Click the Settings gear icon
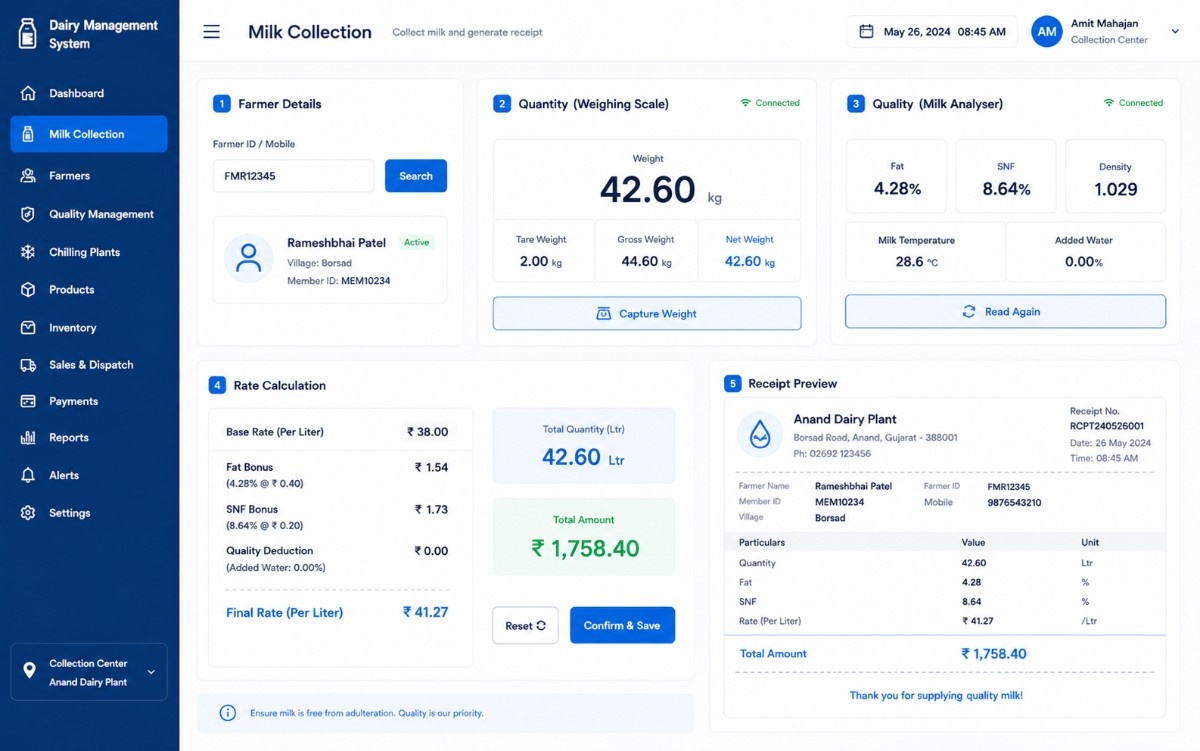The width and height of the screenshot is (1200, 751). tap(28, 513)
